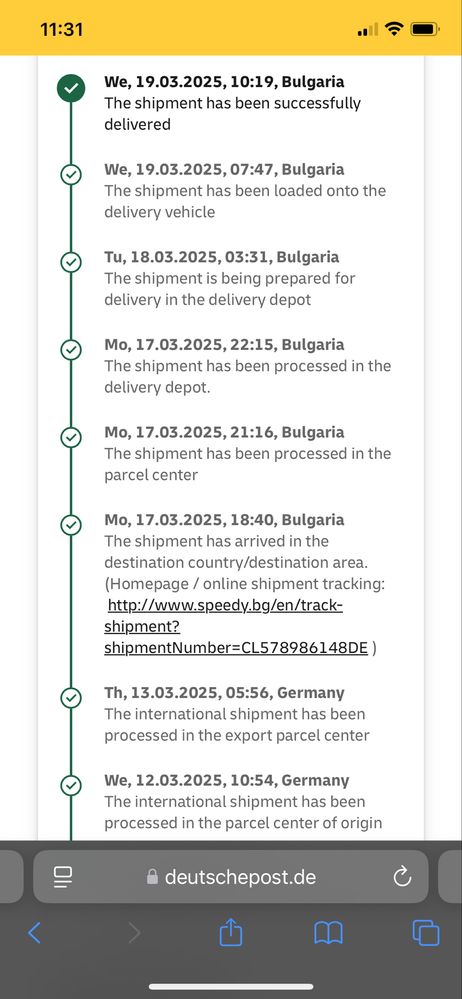This screenshot has height=999, width=462.
Task: Reload the deutschepost.de page
Action: tap(402, 877)
